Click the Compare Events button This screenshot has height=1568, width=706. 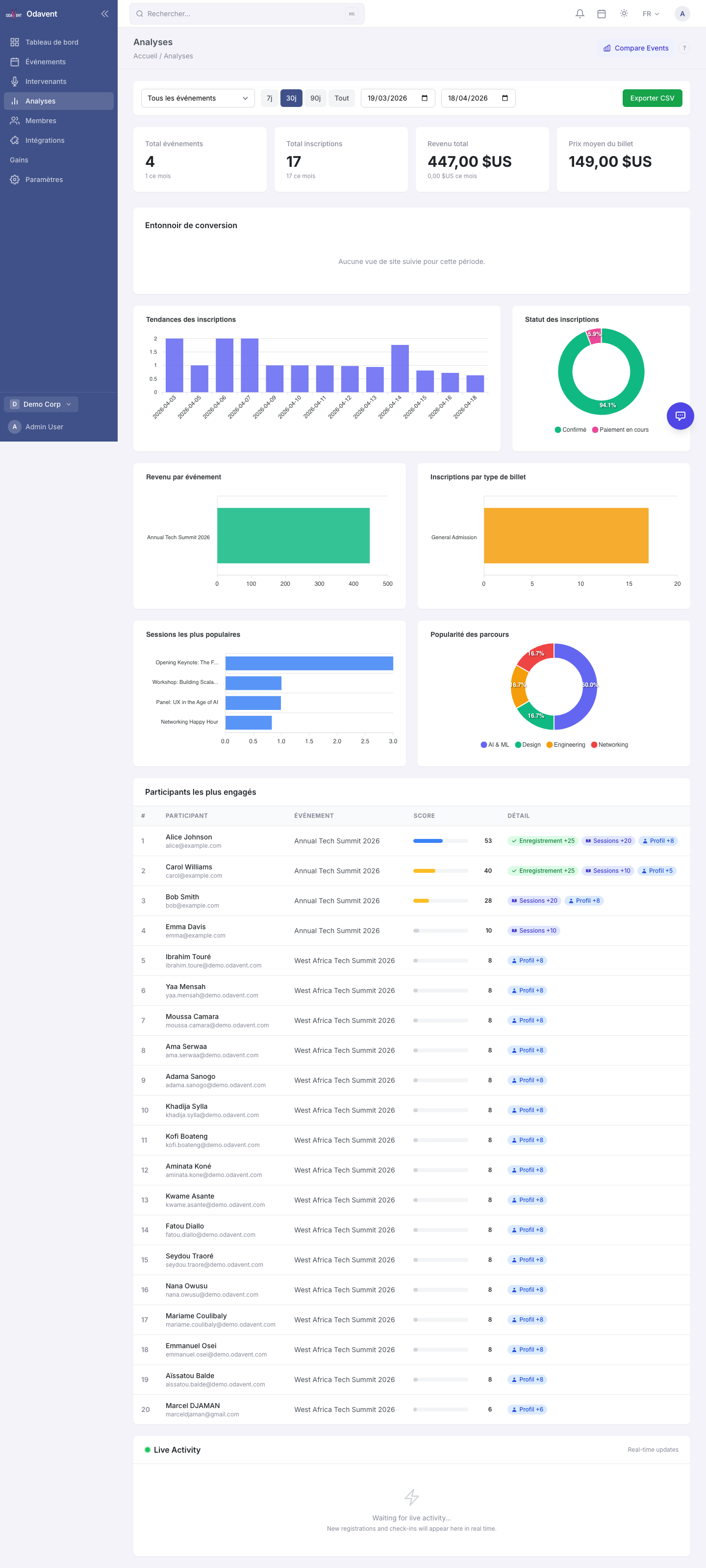(635, 48)
